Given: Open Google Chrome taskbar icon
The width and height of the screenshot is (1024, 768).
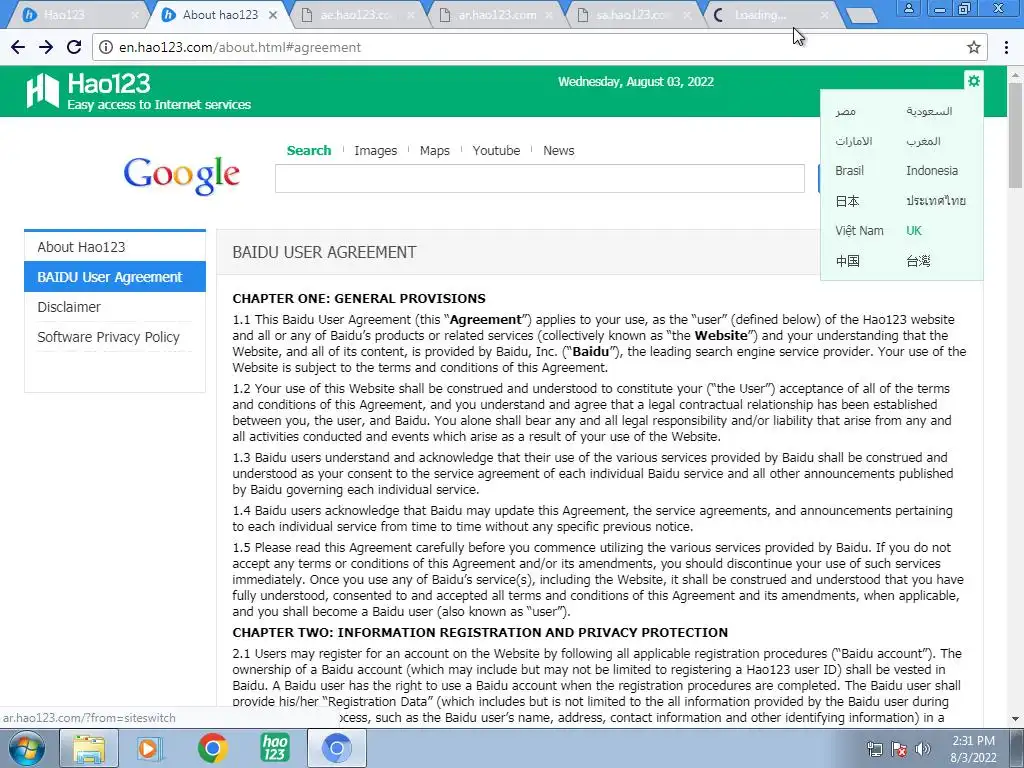Looking at the screenshot, I should point(212,749).
